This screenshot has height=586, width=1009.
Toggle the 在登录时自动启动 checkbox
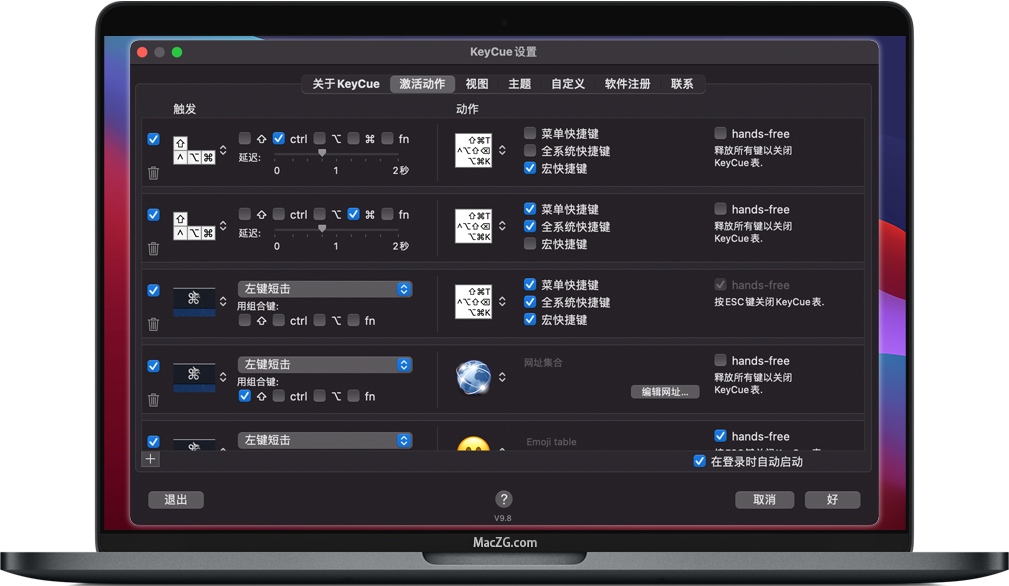[699, 461]
